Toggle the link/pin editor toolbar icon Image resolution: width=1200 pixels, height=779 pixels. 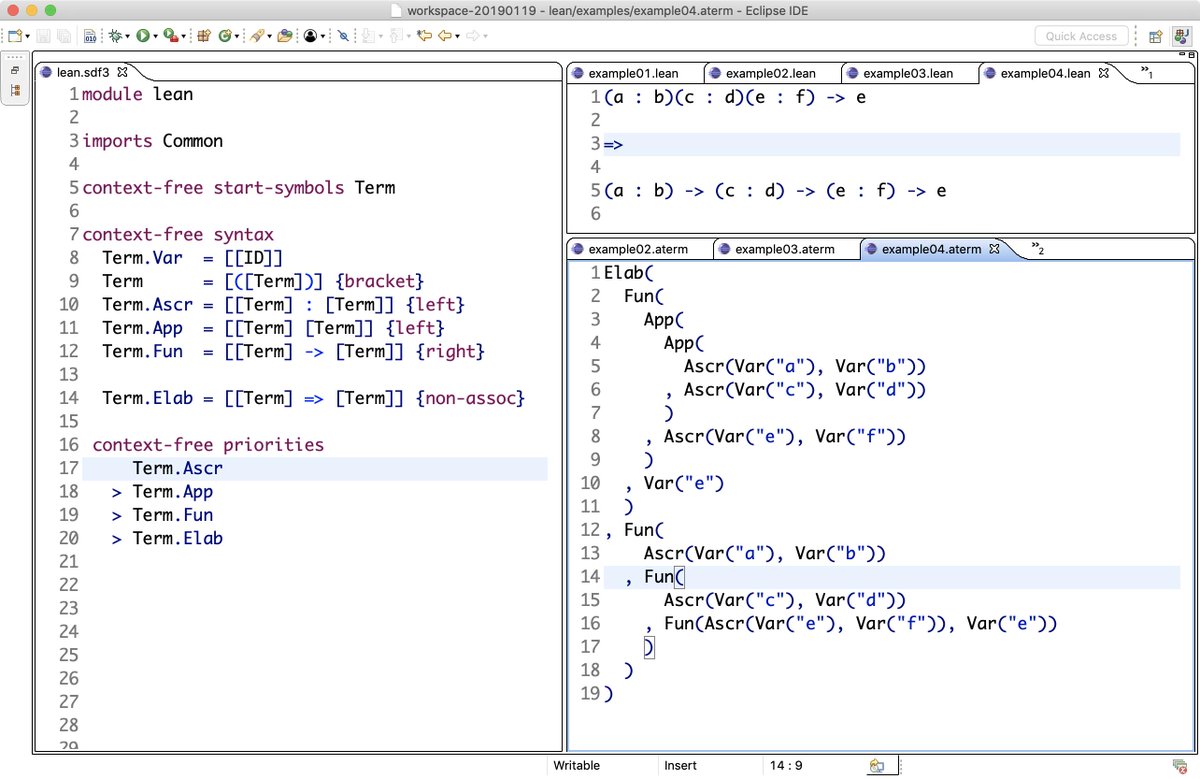tap(343, 36)
